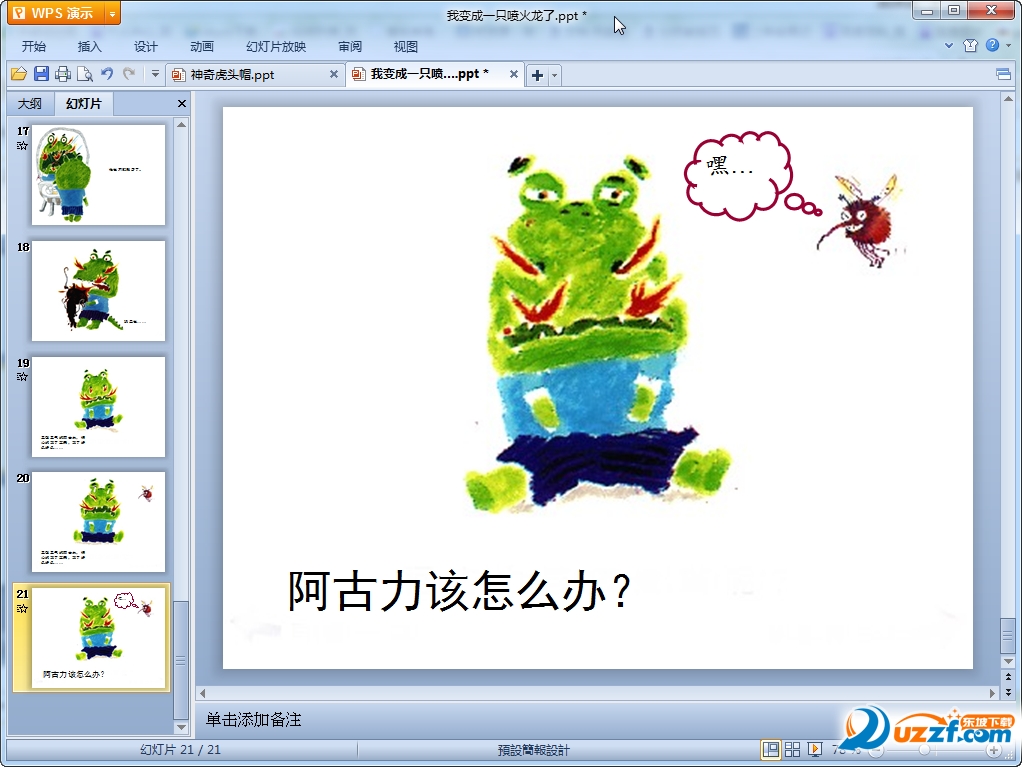Switch to Normal view icon in status bar
Viewport: 1022px width, 767px height.
click(770, 749)
